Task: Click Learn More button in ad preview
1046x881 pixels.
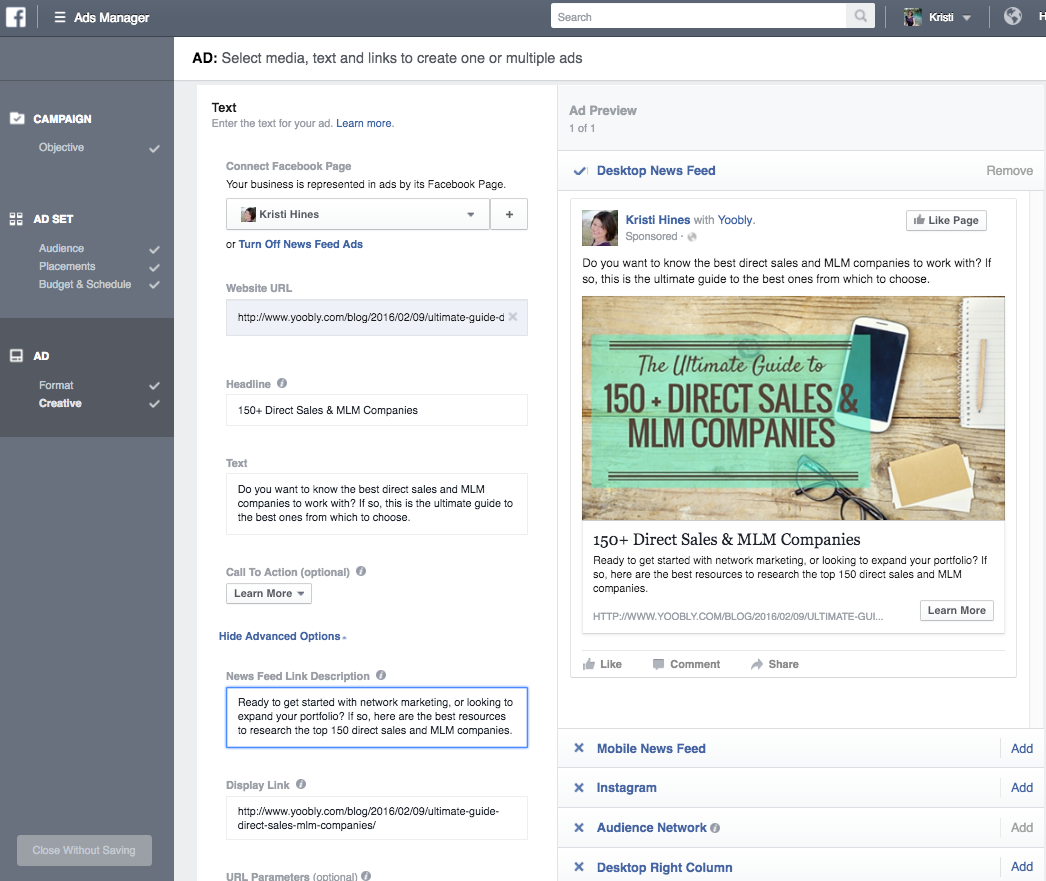Action: click(x=957, y=610)
